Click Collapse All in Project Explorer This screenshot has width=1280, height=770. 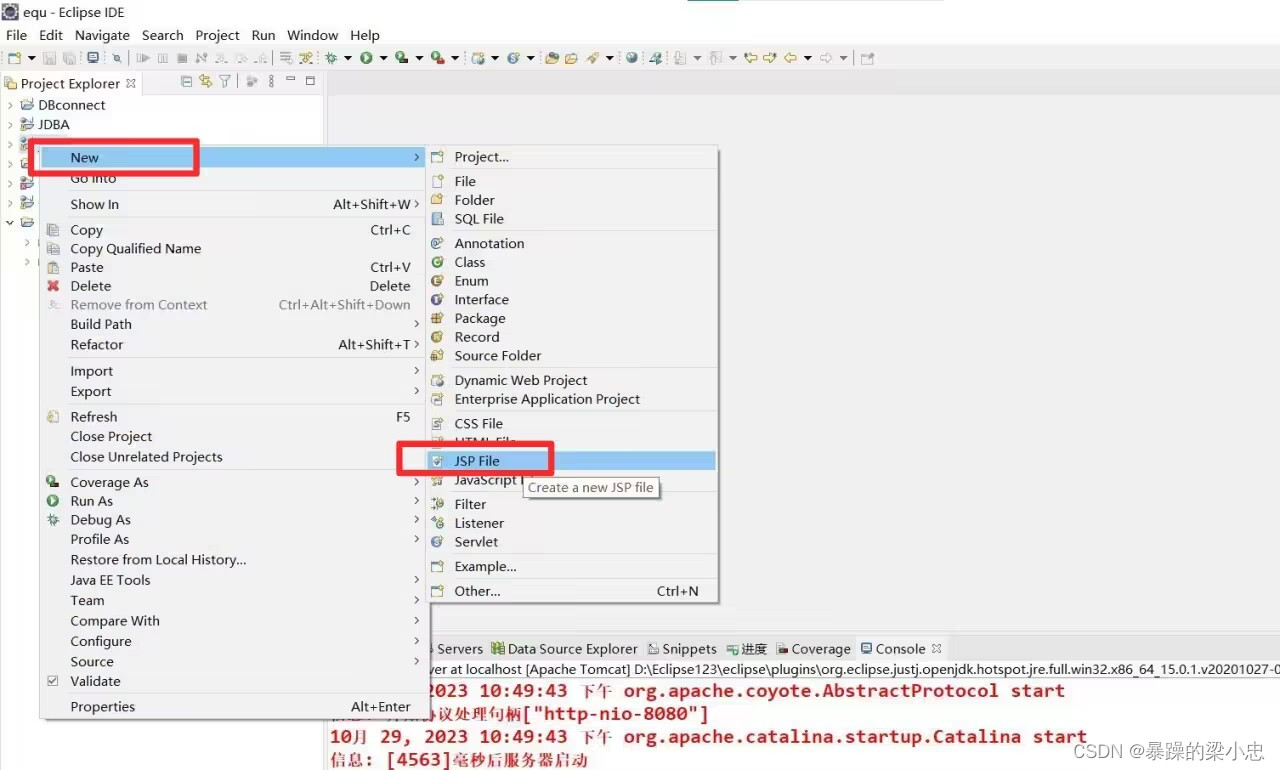[x=186, y=81]
